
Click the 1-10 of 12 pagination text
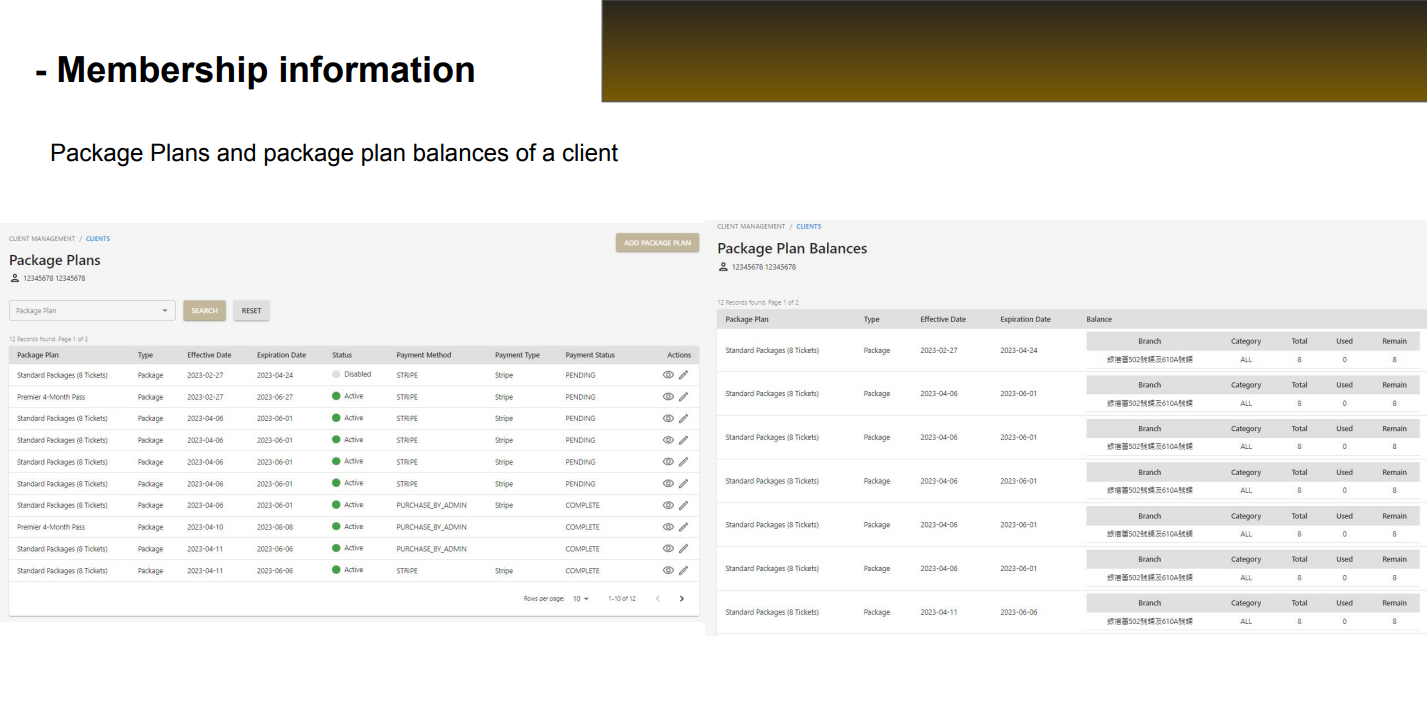[x=622, y=598]
